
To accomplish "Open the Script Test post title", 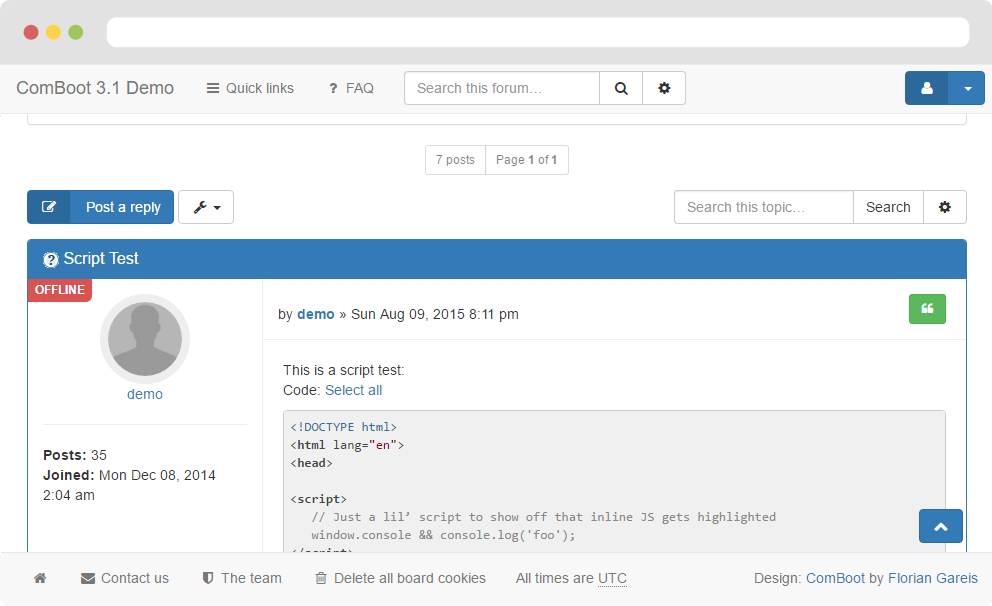I will pyautogui.click(x=101, y=259).
